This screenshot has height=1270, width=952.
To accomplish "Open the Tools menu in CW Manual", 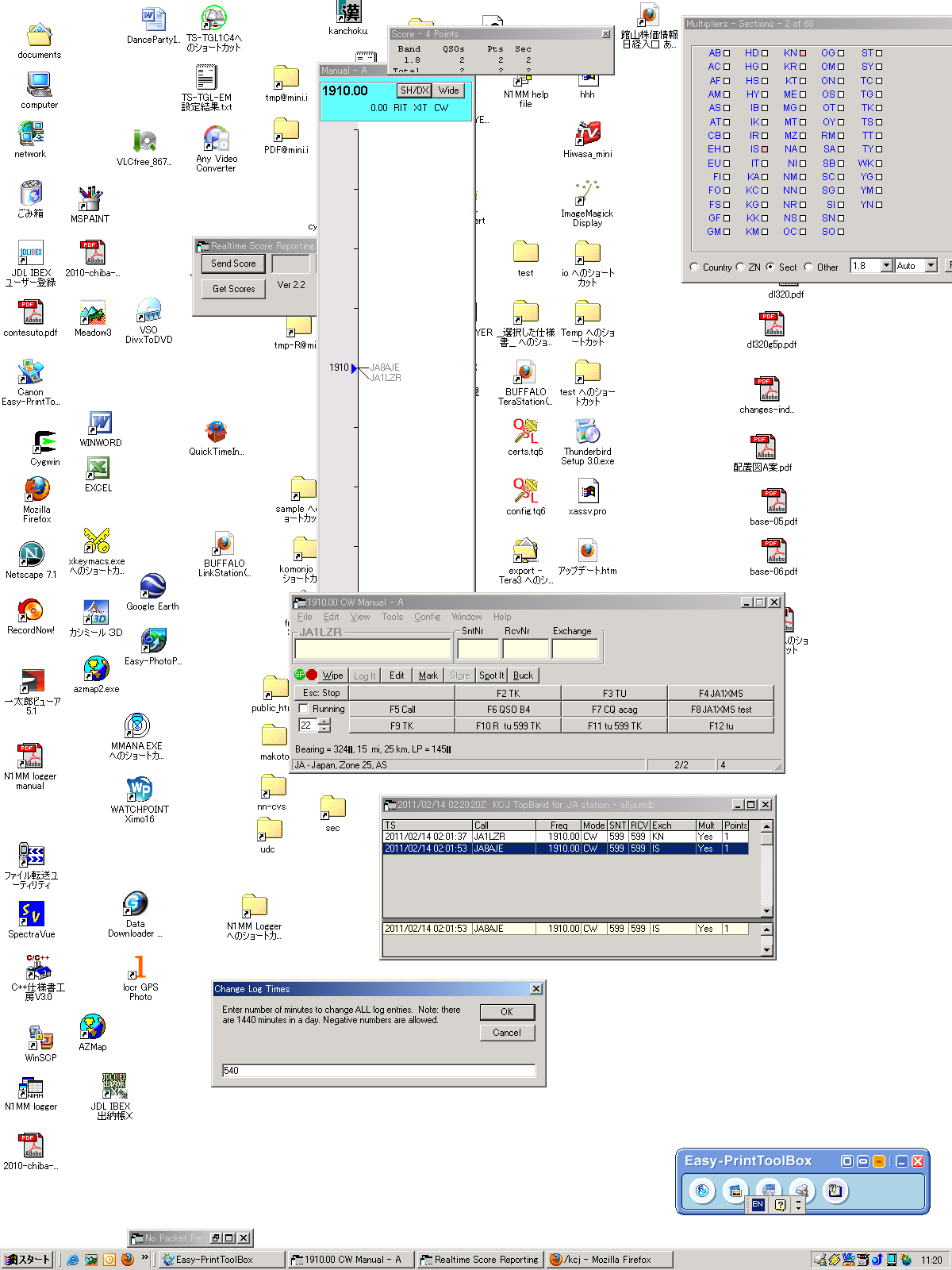I will point(392,617).
